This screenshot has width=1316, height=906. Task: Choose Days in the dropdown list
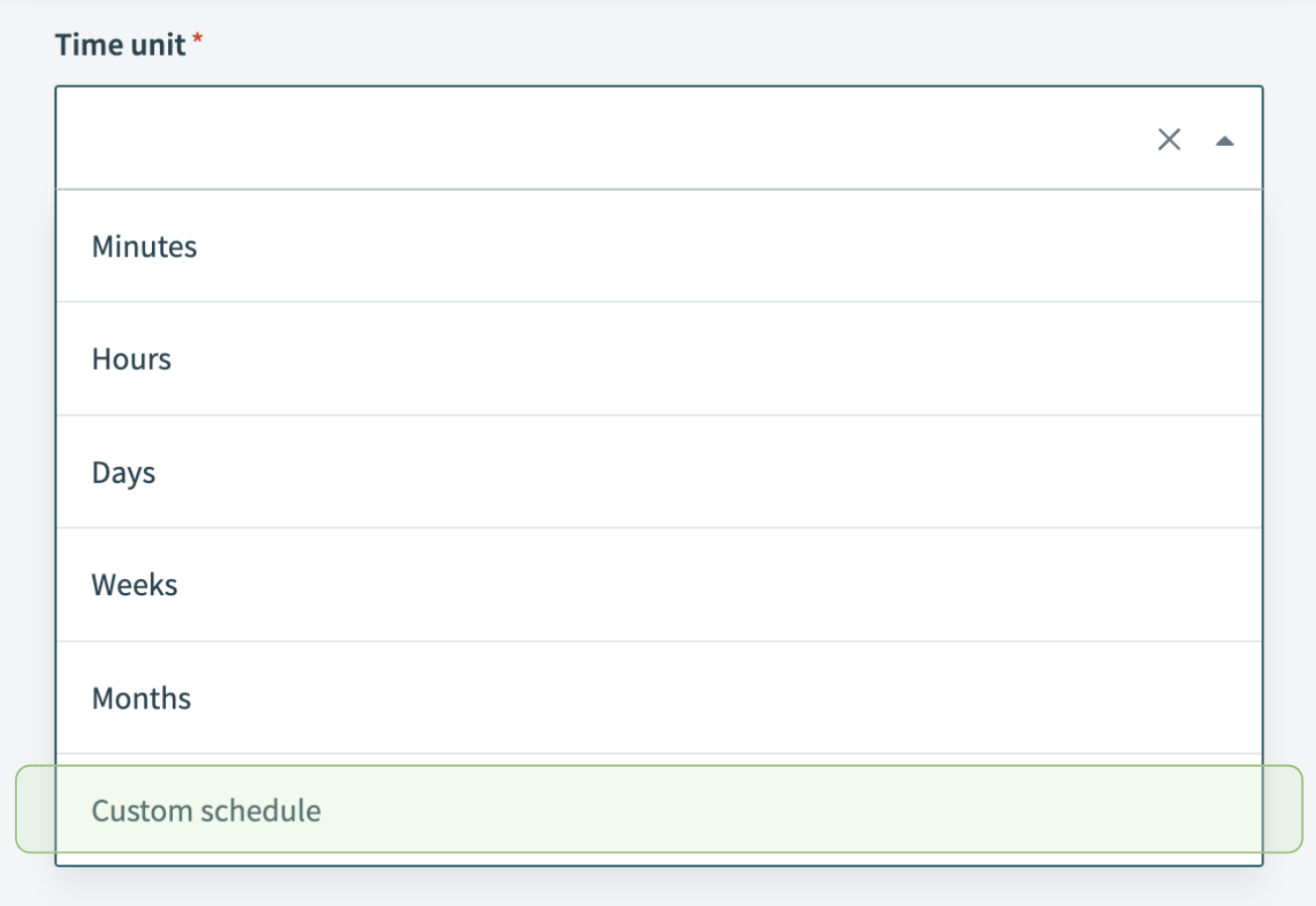123,472
